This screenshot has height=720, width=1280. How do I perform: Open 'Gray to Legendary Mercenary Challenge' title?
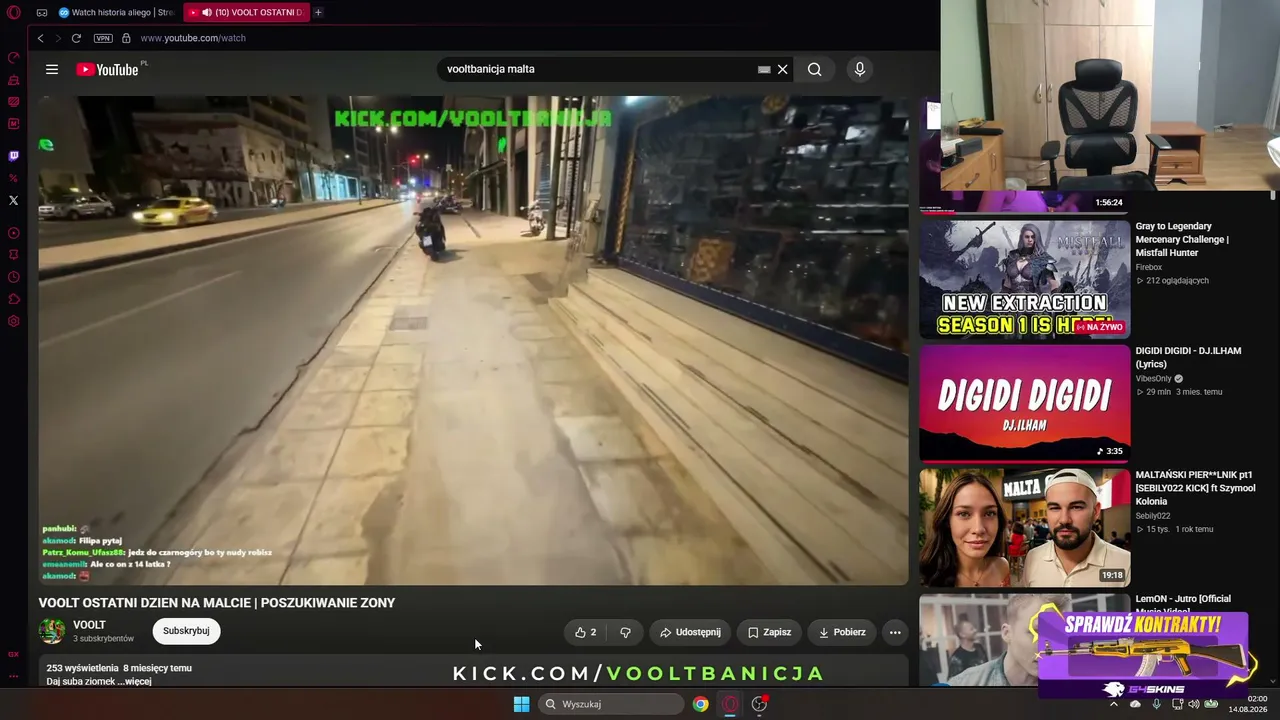point(1183,239)
